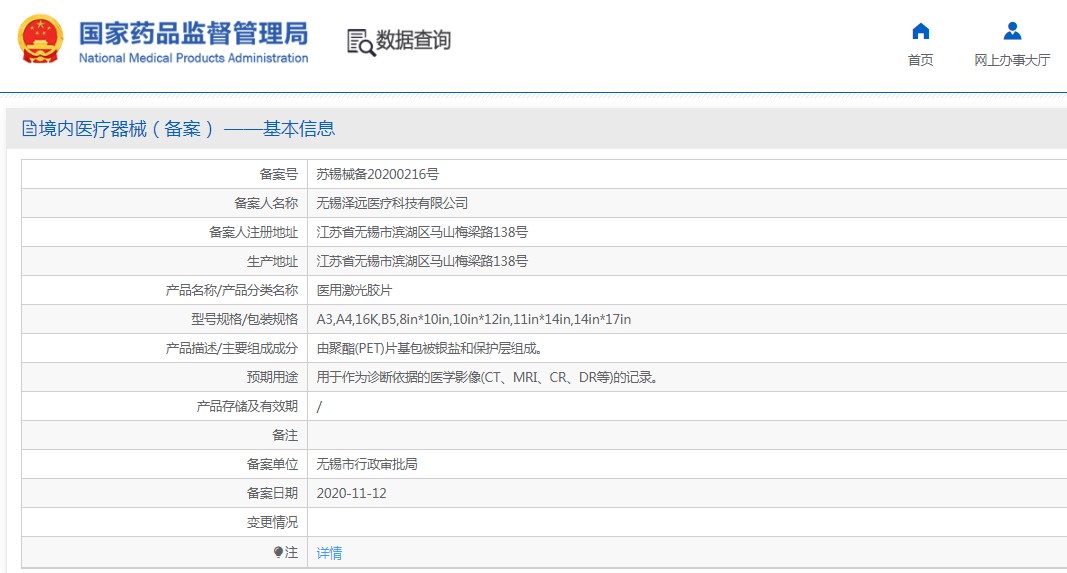Select the 产品名称/产品分类名称 label
This screenshot has width=1067, height=573.
(232, 291)
